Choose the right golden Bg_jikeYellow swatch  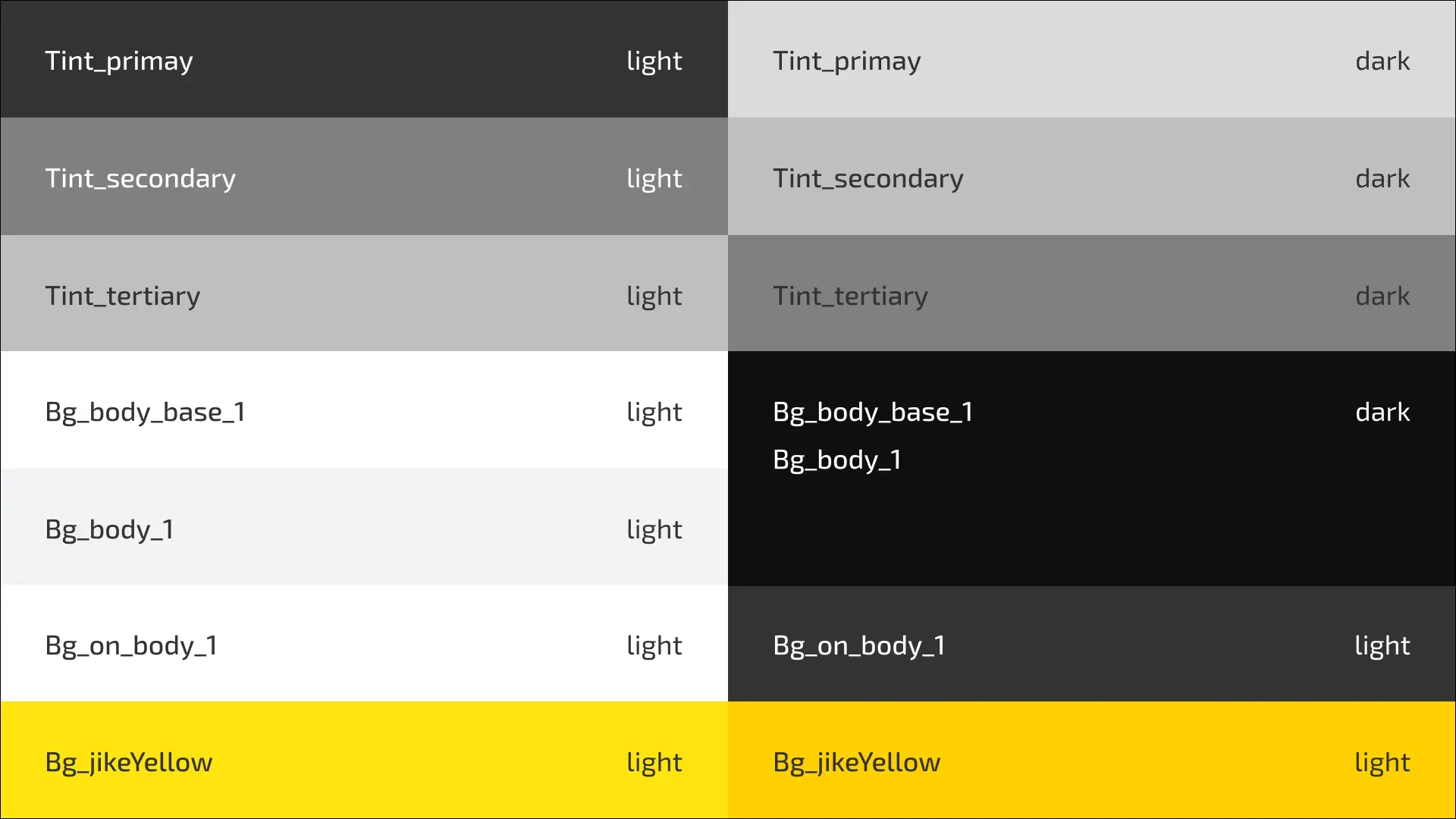[1092, 761]
